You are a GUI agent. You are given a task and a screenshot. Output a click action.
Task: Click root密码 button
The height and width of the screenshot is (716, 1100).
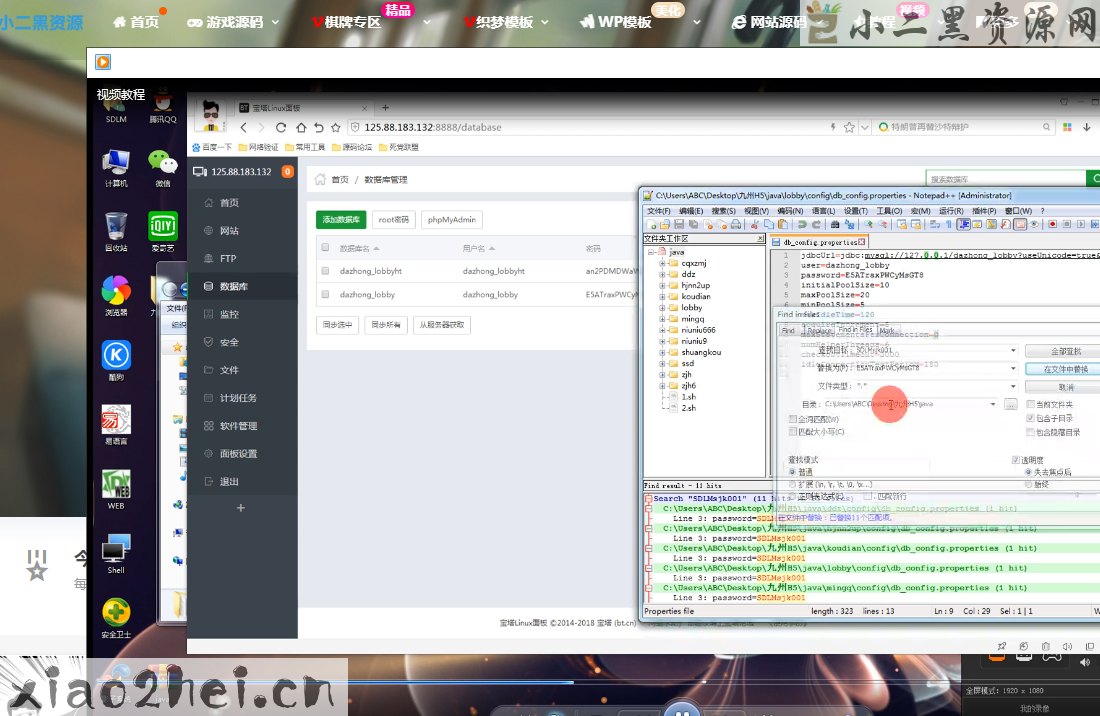tap(394, 219)
